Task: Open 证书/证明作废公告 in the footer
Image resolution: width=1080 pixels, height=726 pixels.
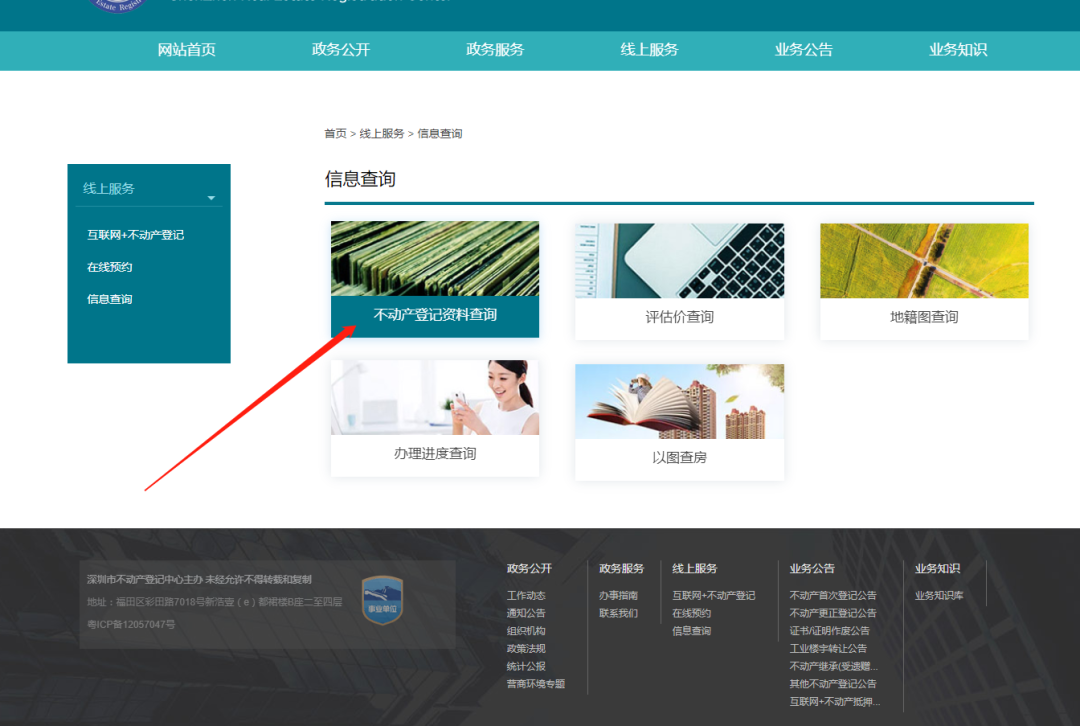Action: pos(829,631)
